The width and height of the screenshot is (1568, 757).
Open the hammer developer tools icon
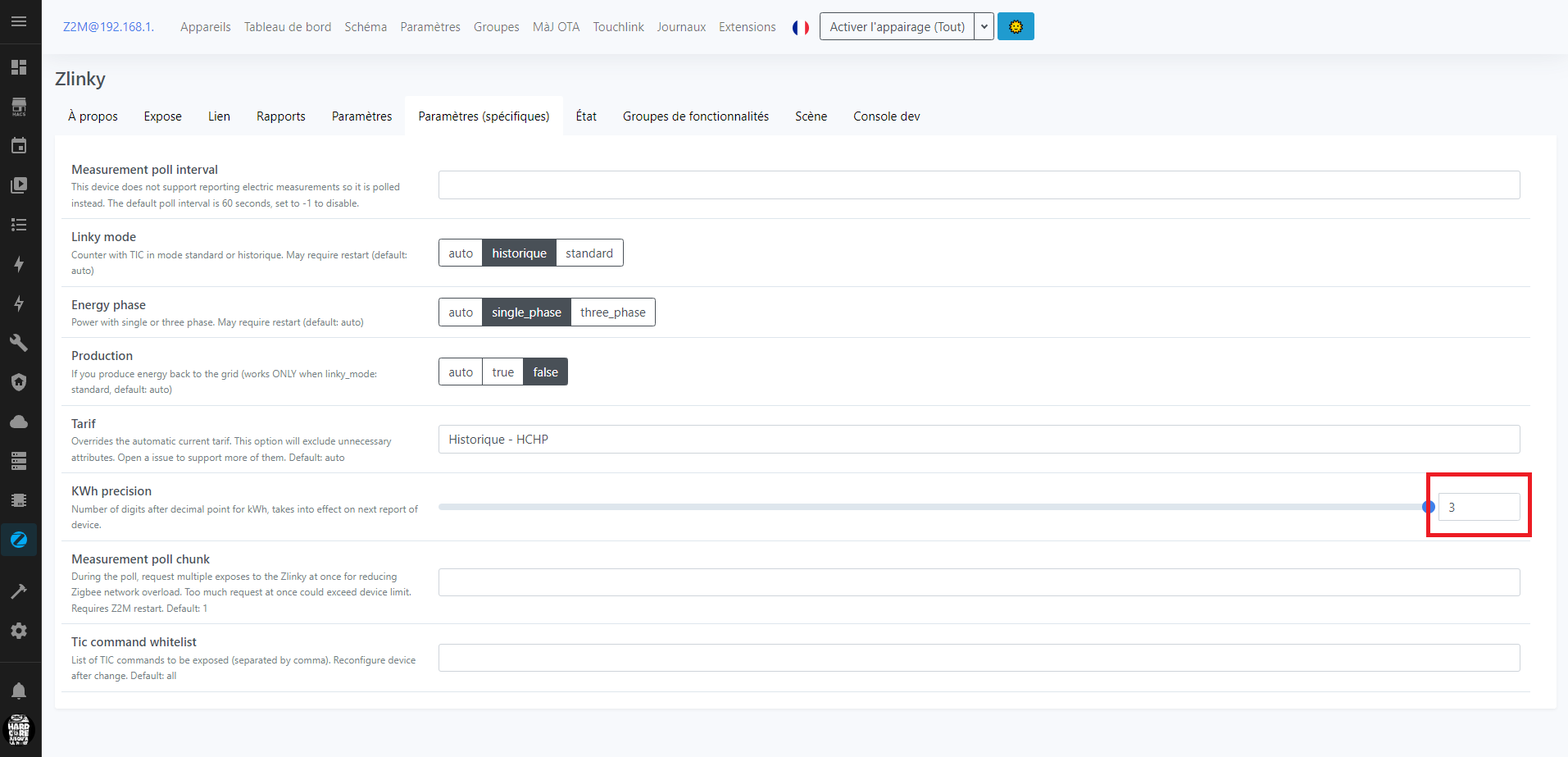19,591
